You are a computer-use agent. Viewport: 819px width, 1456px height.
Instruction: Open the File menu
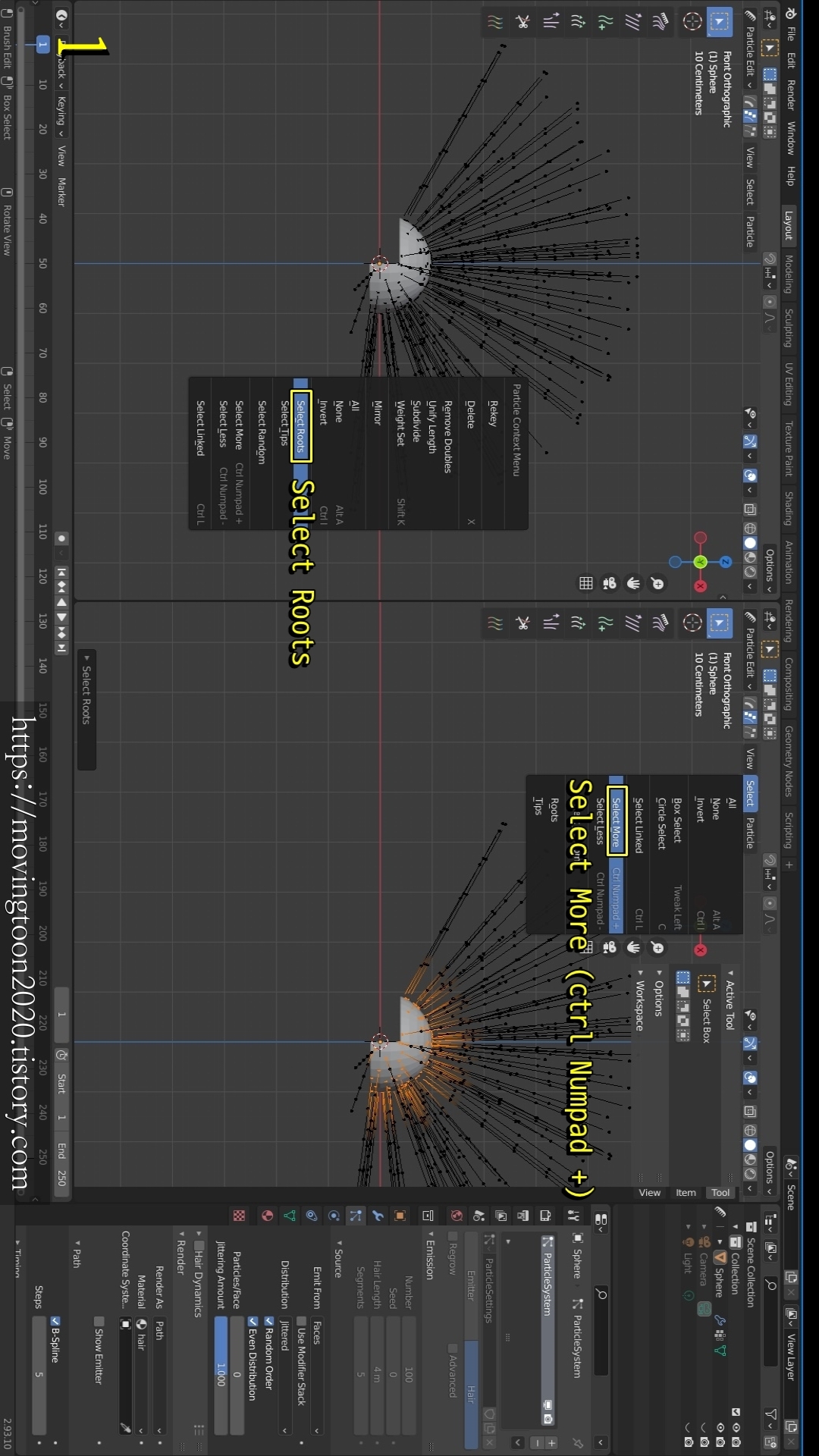790,33
